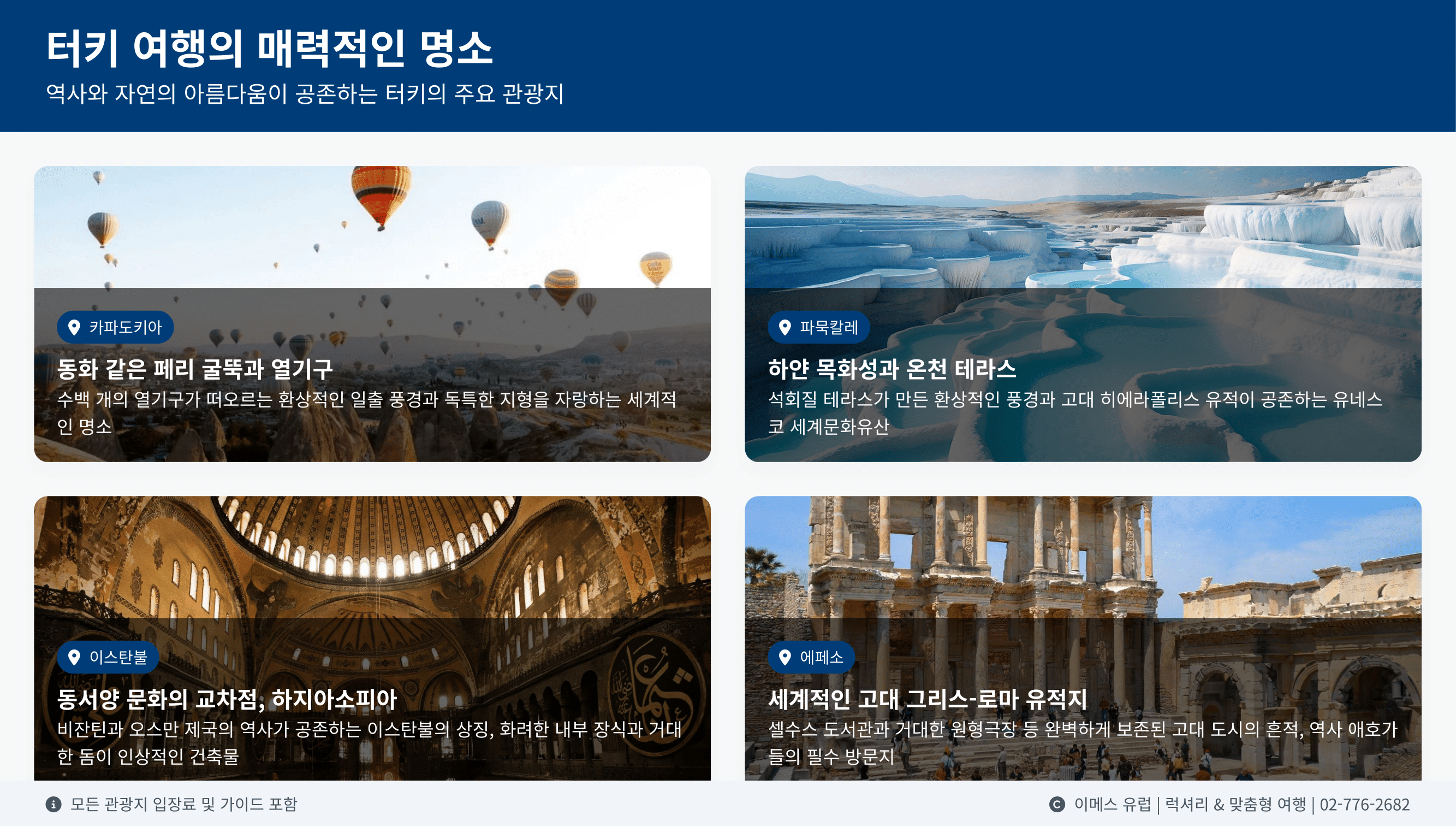Select the 파묵칼레 location badge
The image size is (1456, 827).
click(x=818, y=327)
